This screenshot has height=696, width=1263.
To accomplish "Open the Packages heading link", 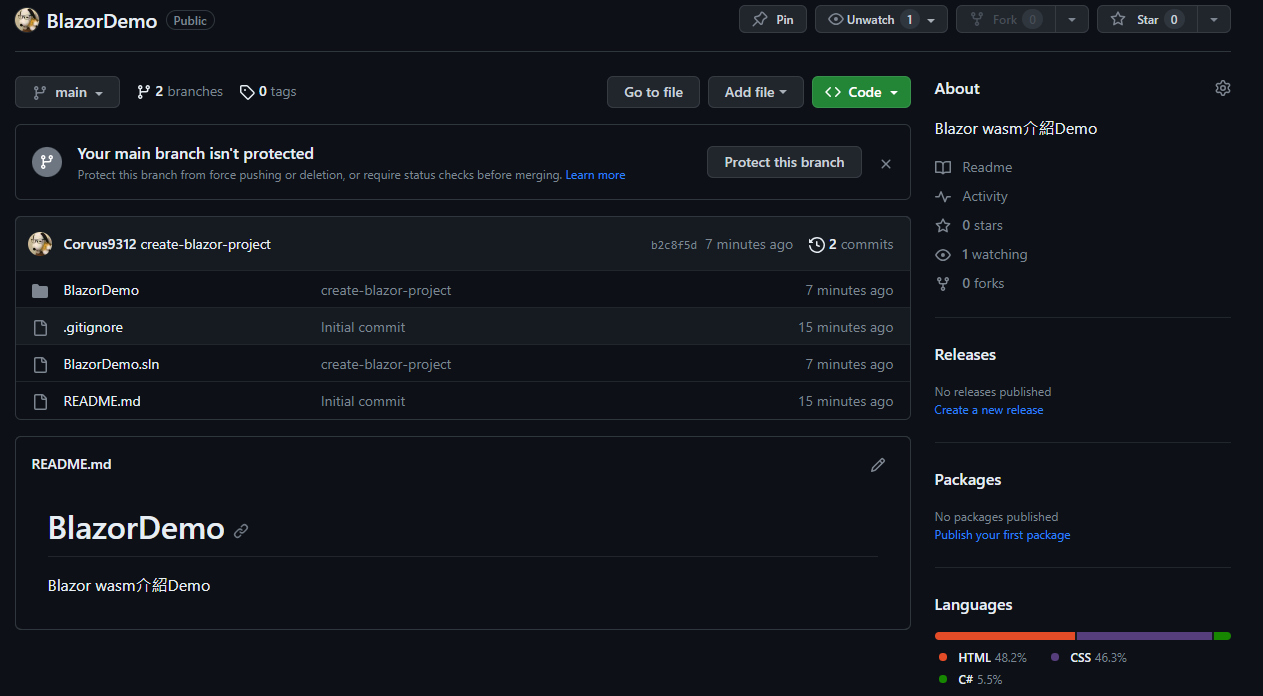I will [x=968, y=479].
